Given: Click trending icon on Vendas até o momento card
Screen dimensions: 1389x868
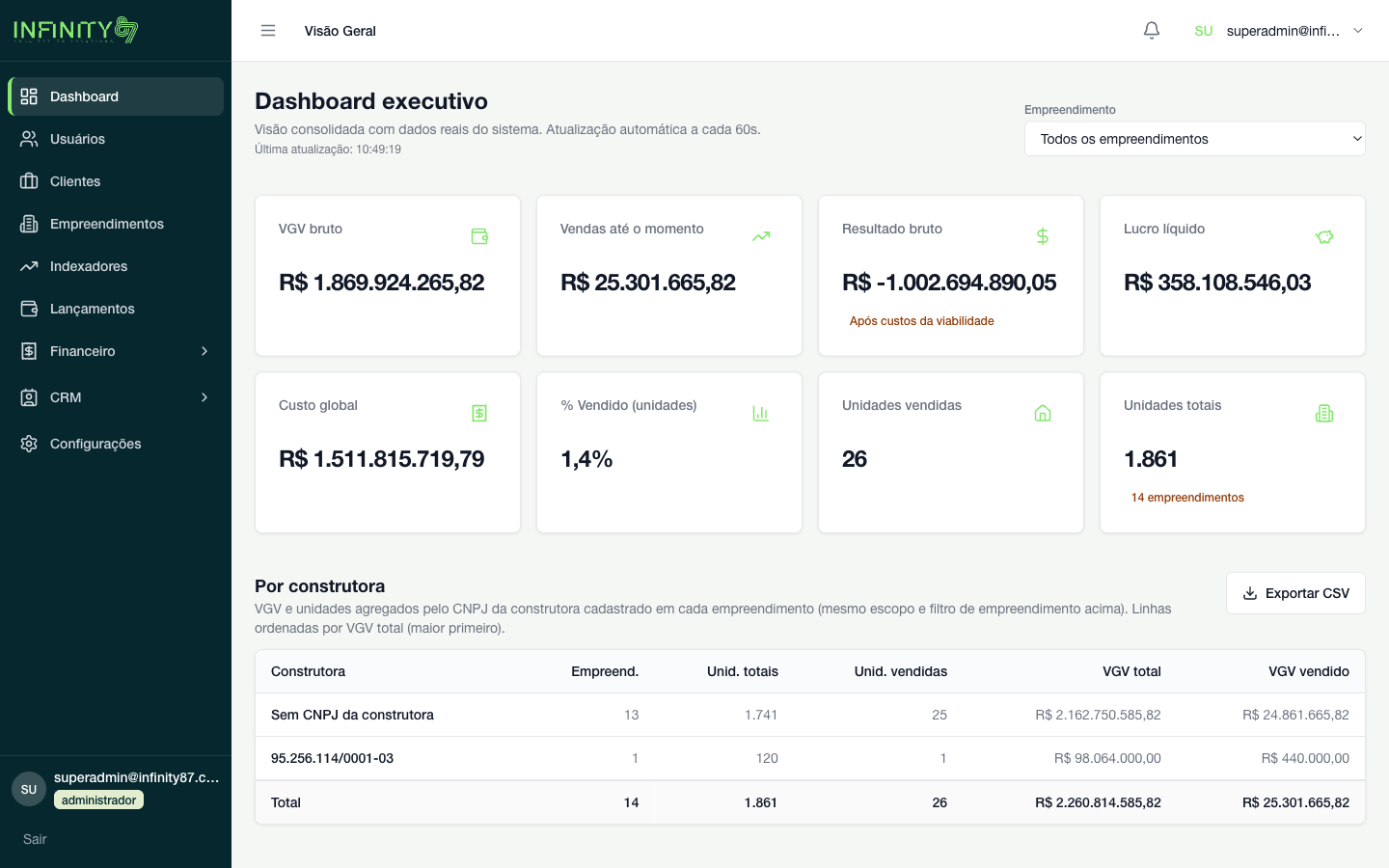Looking at the screenshot, I should [761, 236].
